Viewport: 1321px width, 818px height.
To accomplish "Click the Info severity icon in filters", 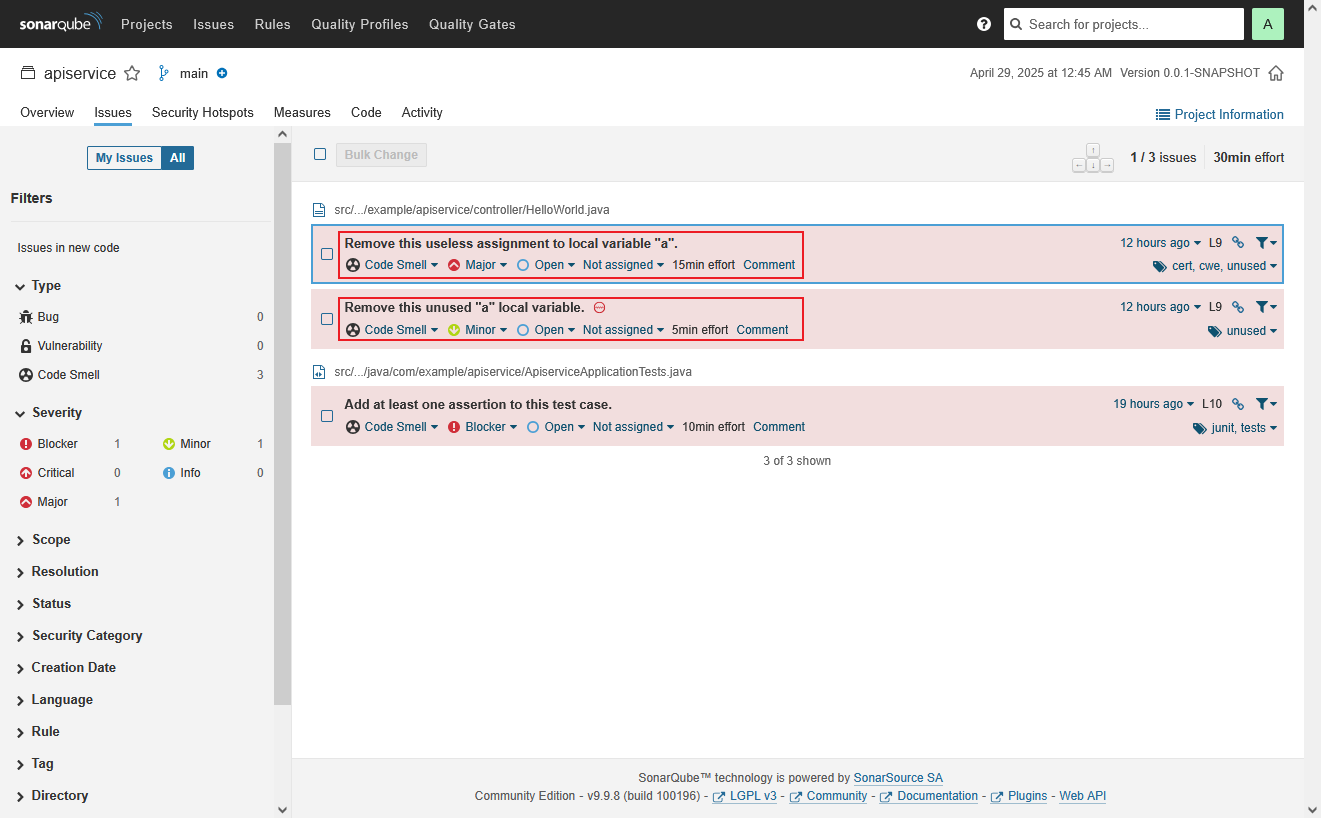I will [169, 473].
